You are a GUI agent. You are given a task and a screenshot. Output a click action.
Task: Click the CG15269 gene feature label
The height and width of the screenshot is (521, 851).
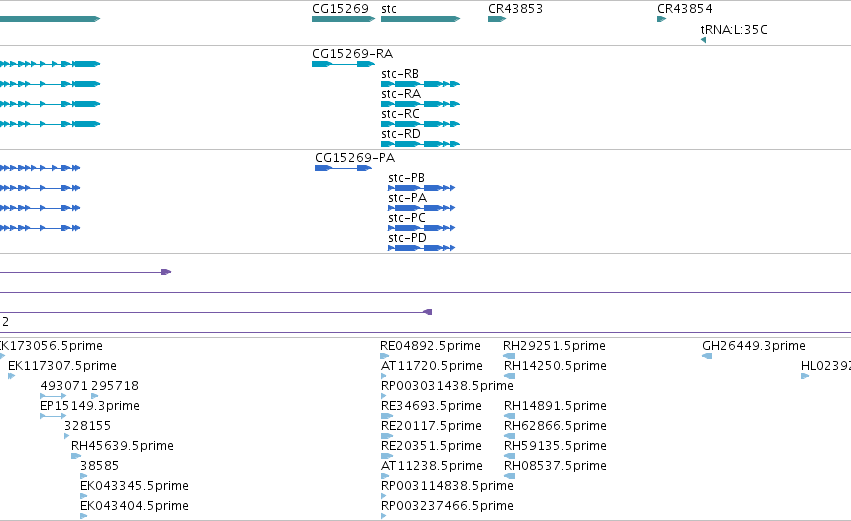(340, 9)
